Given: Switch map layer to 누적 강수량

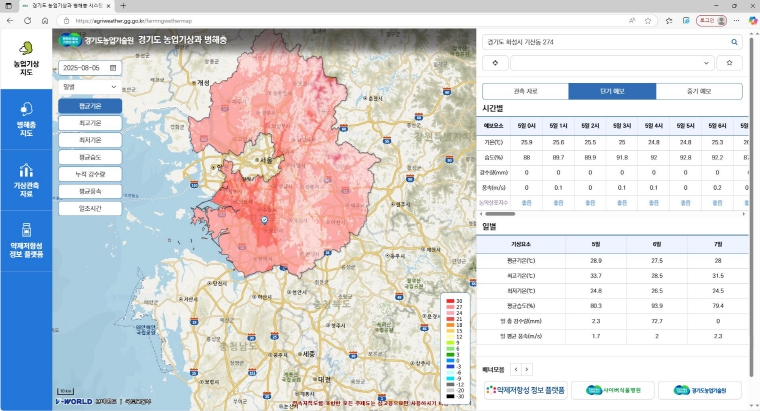Looking at the screenshot, I should point(91,174).
